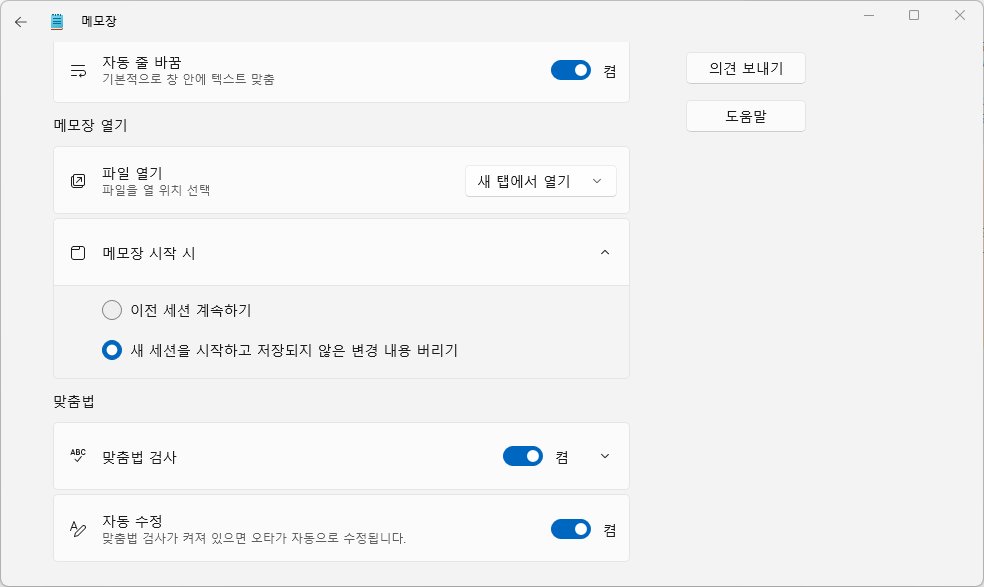
Task: Maximize the Notepad window
Action: [x=914, y=15]
